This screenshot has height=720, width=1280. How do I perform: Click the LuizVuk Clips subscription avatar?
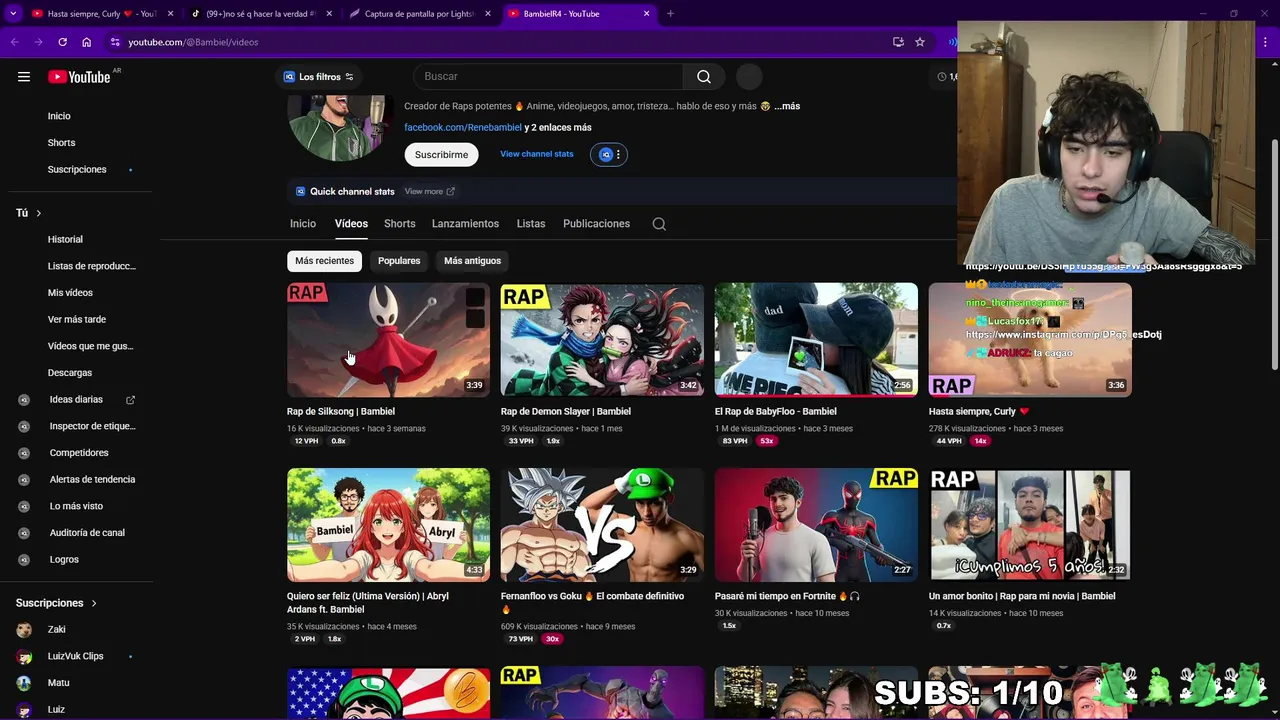point(24,656)
